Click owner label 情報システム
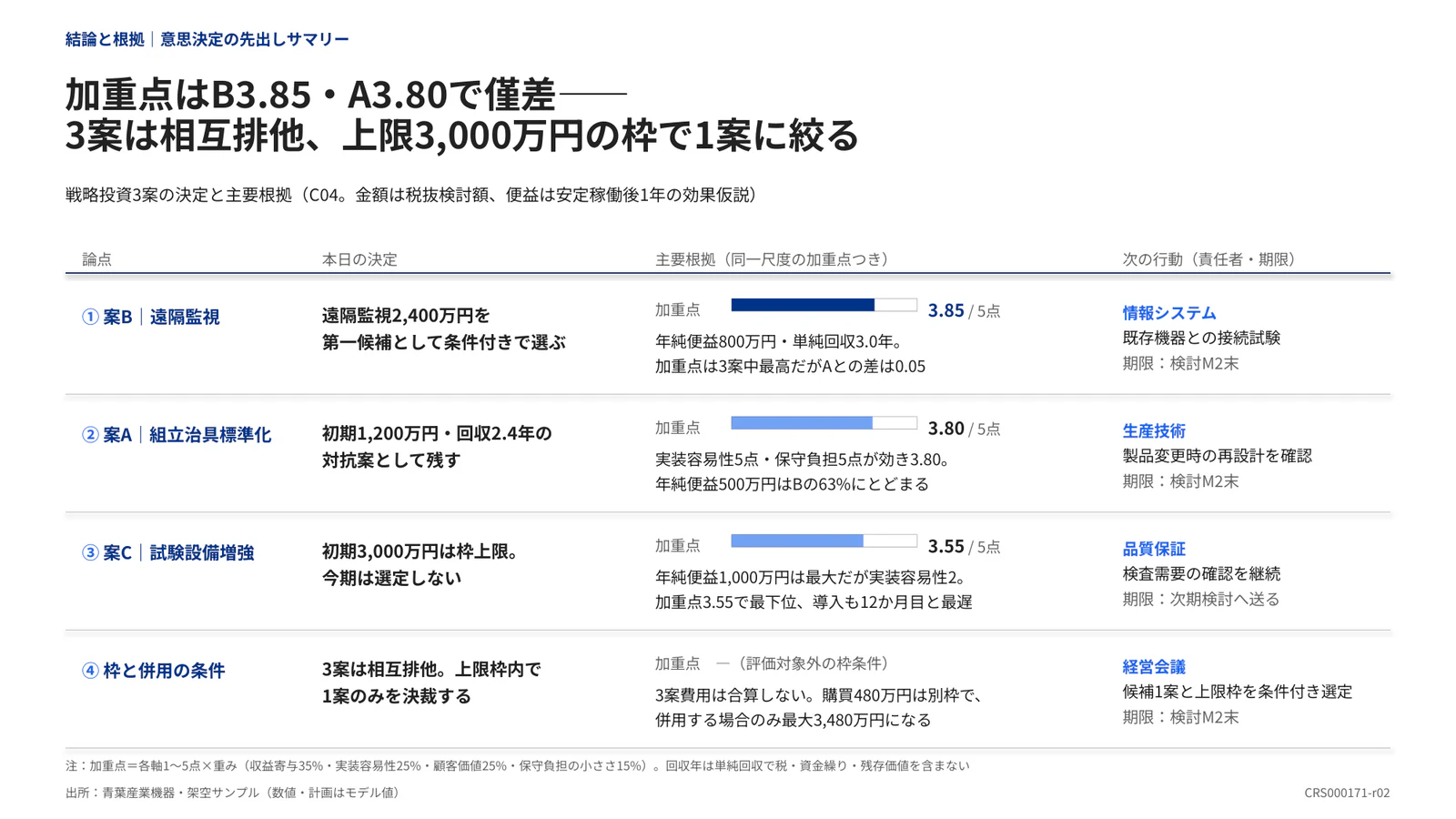This screenshot has width=1456, height=819. tap(1169, 313)
